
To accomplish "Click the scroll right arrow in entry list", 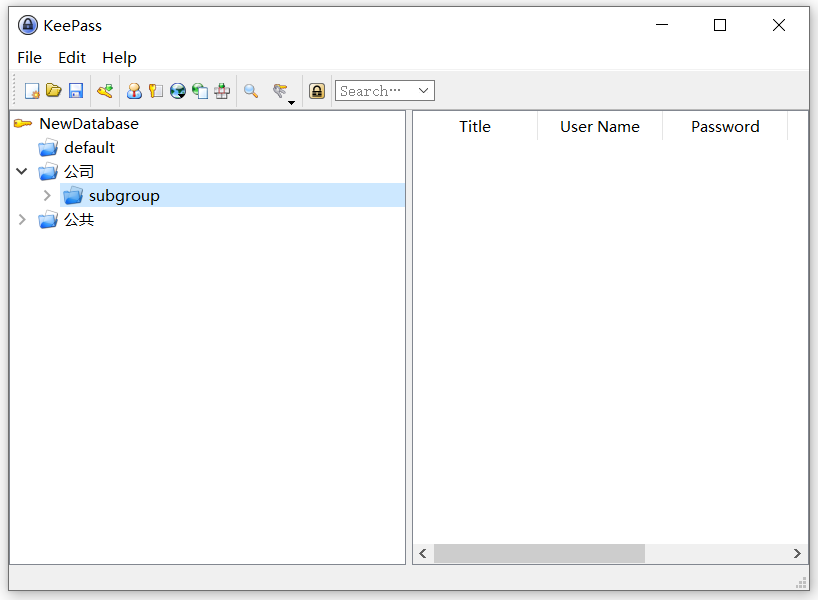I will pos(797,553).
